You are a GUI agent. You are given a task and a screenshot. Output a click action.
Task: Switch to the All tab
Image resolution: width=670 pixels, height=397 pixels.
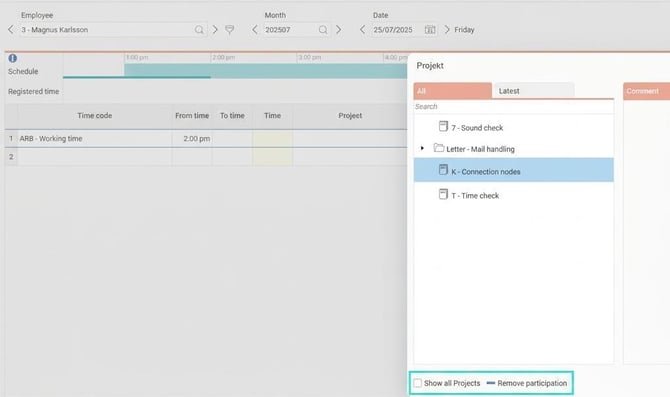pos(453,91)
